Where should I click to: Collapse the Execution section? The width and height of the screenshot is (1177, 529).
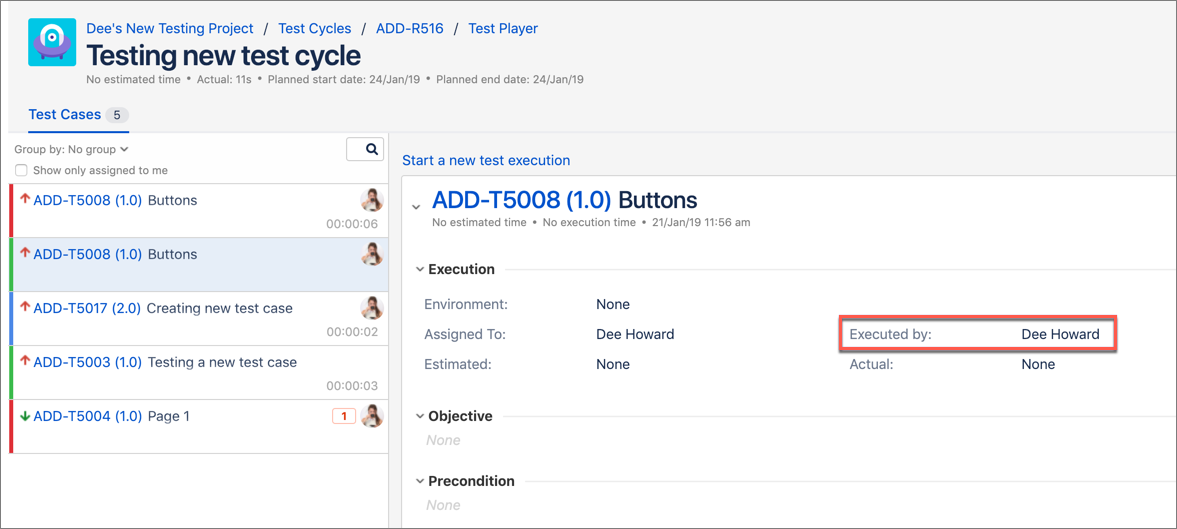pyautogui.click(x=420, y=269)
